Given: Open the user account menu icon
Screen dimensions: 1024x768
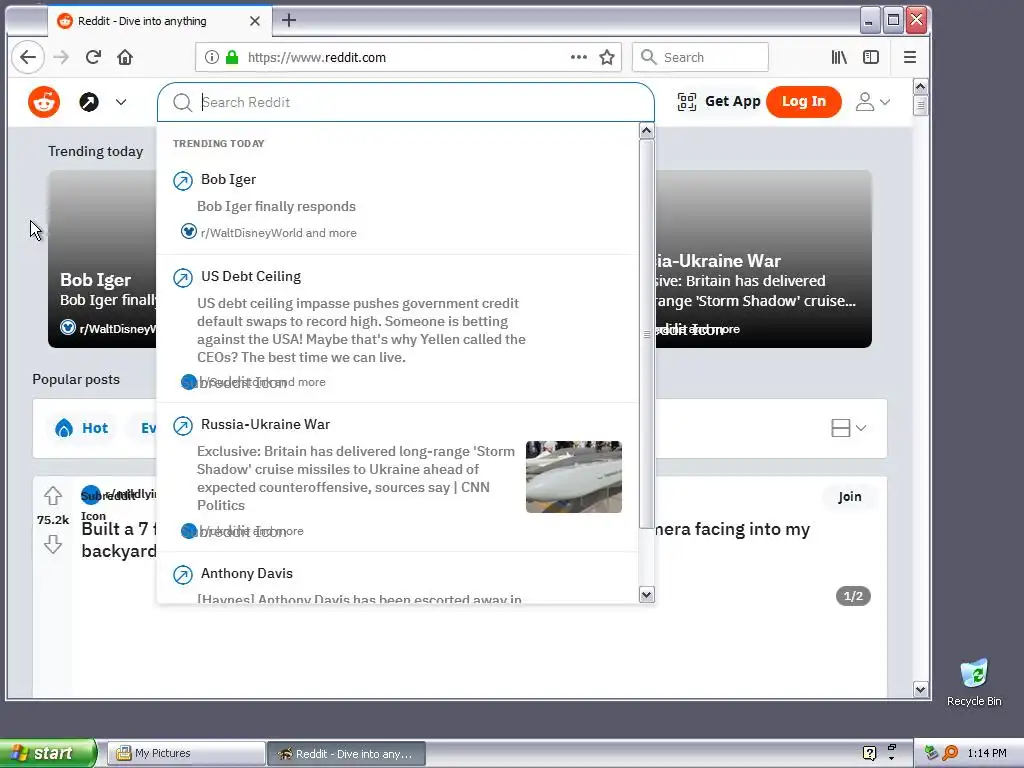Looking at the screenshot, I should pos(865,101).
